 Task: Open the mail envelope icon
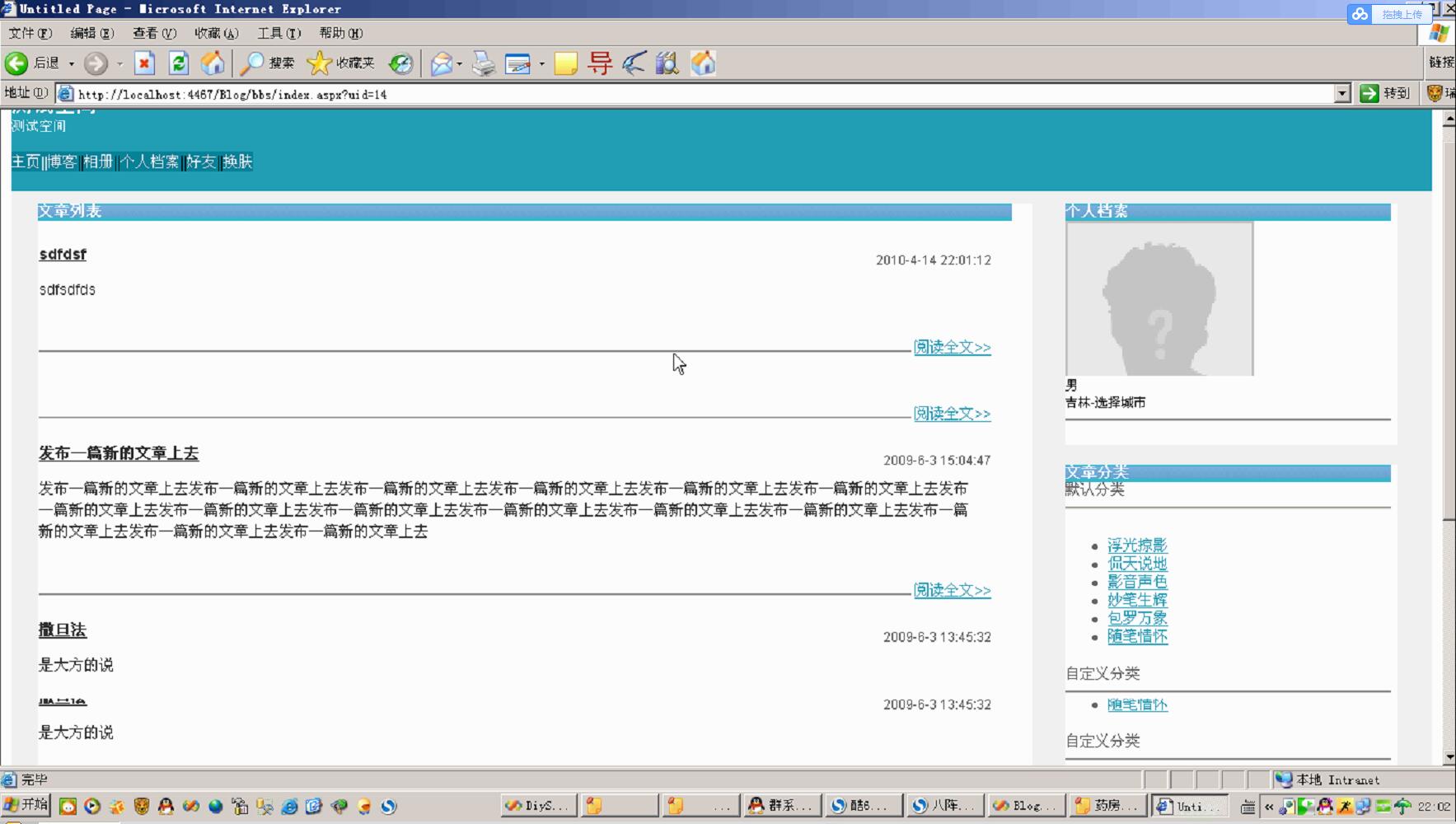pos(442,63)
